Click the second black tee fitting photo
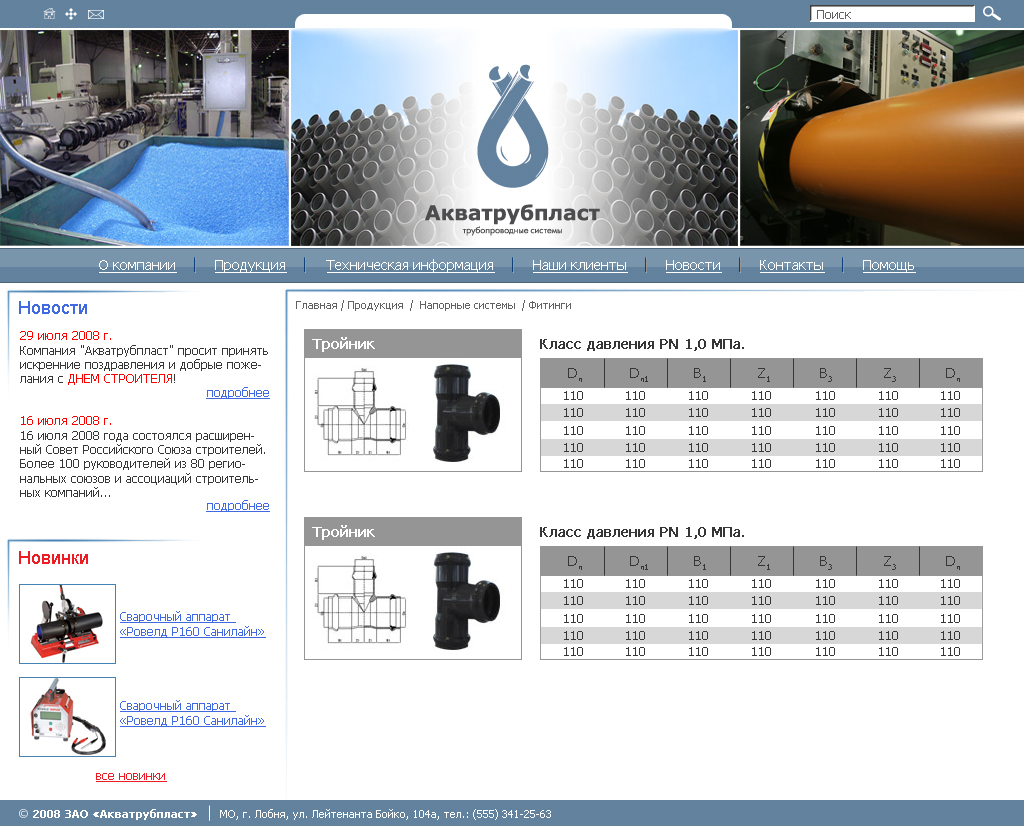Viewport: 1024px width, 826px height. pos(466,601)
